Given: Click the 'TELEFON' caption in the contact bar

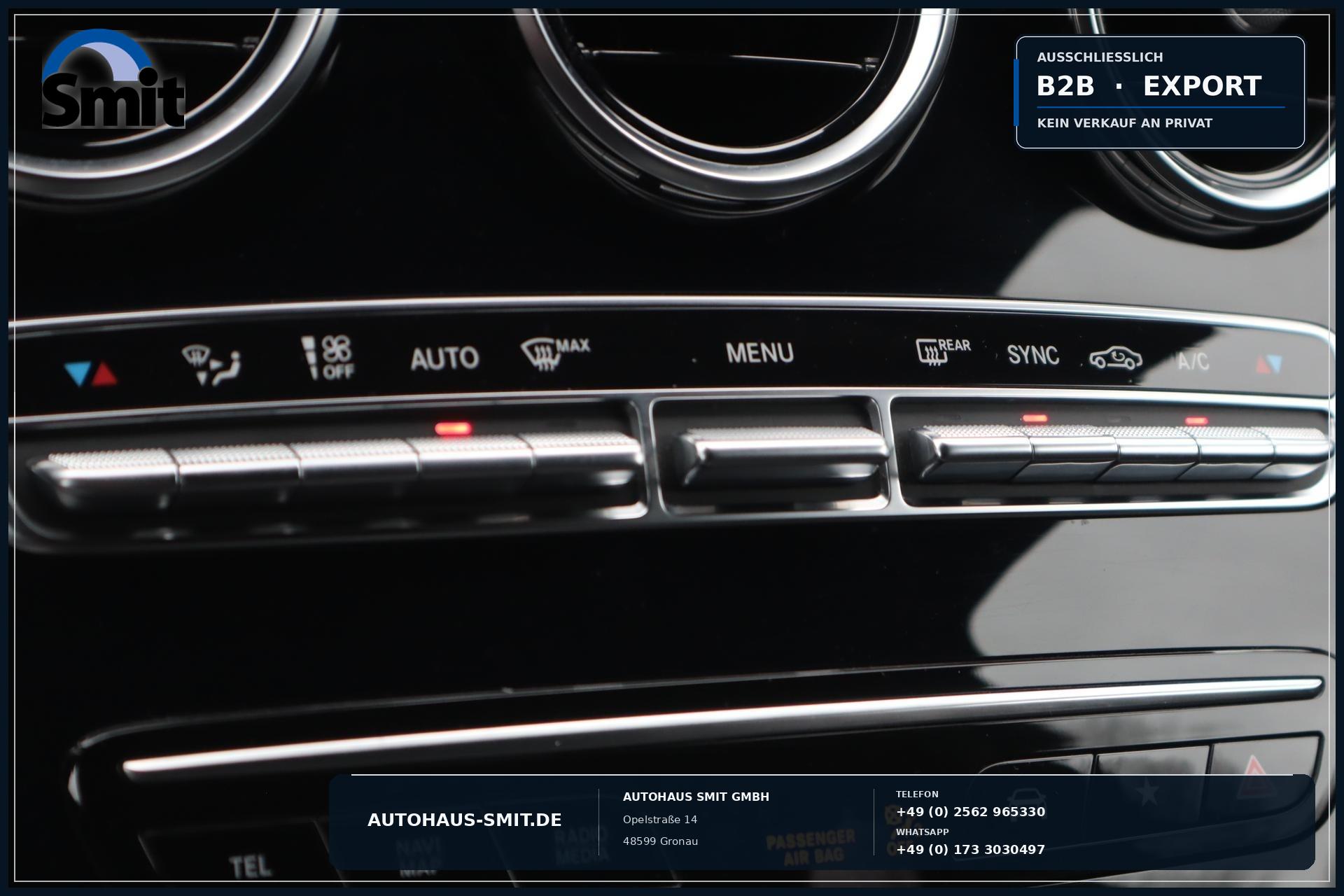Looking at the screenshot, I should [x=917, y=794].
